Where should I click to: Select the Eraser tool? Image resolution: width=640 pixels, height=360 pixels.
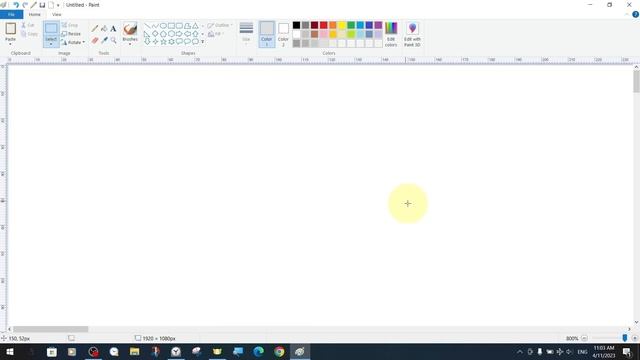pos(95,40)
